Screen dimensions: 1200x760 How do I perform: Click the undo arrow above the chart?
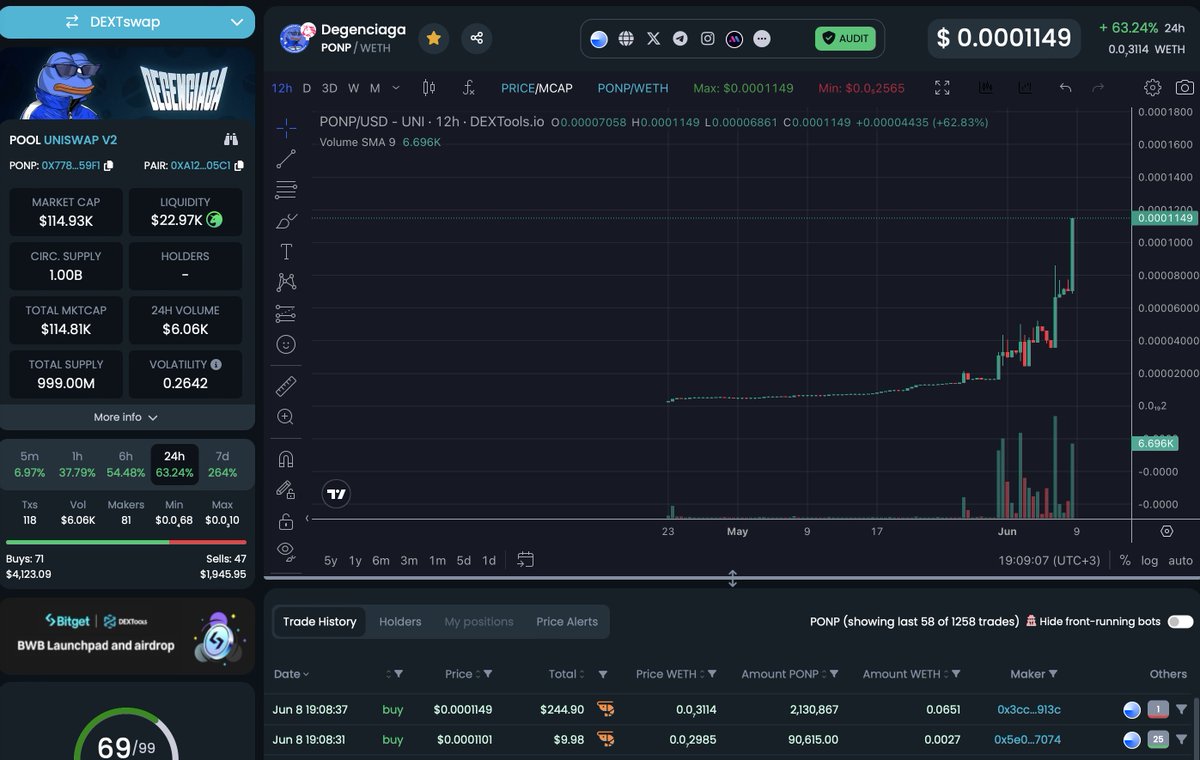click(x=1064, y=88)
